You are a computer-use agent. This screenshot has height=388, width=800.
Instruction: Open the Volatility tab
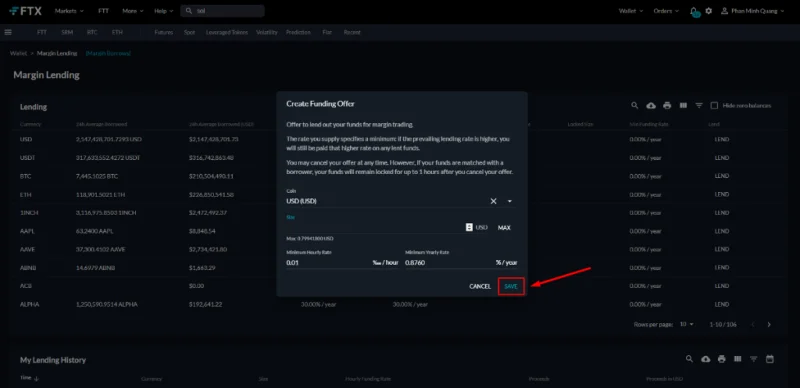pyautogui.click(x=267, y=32)
